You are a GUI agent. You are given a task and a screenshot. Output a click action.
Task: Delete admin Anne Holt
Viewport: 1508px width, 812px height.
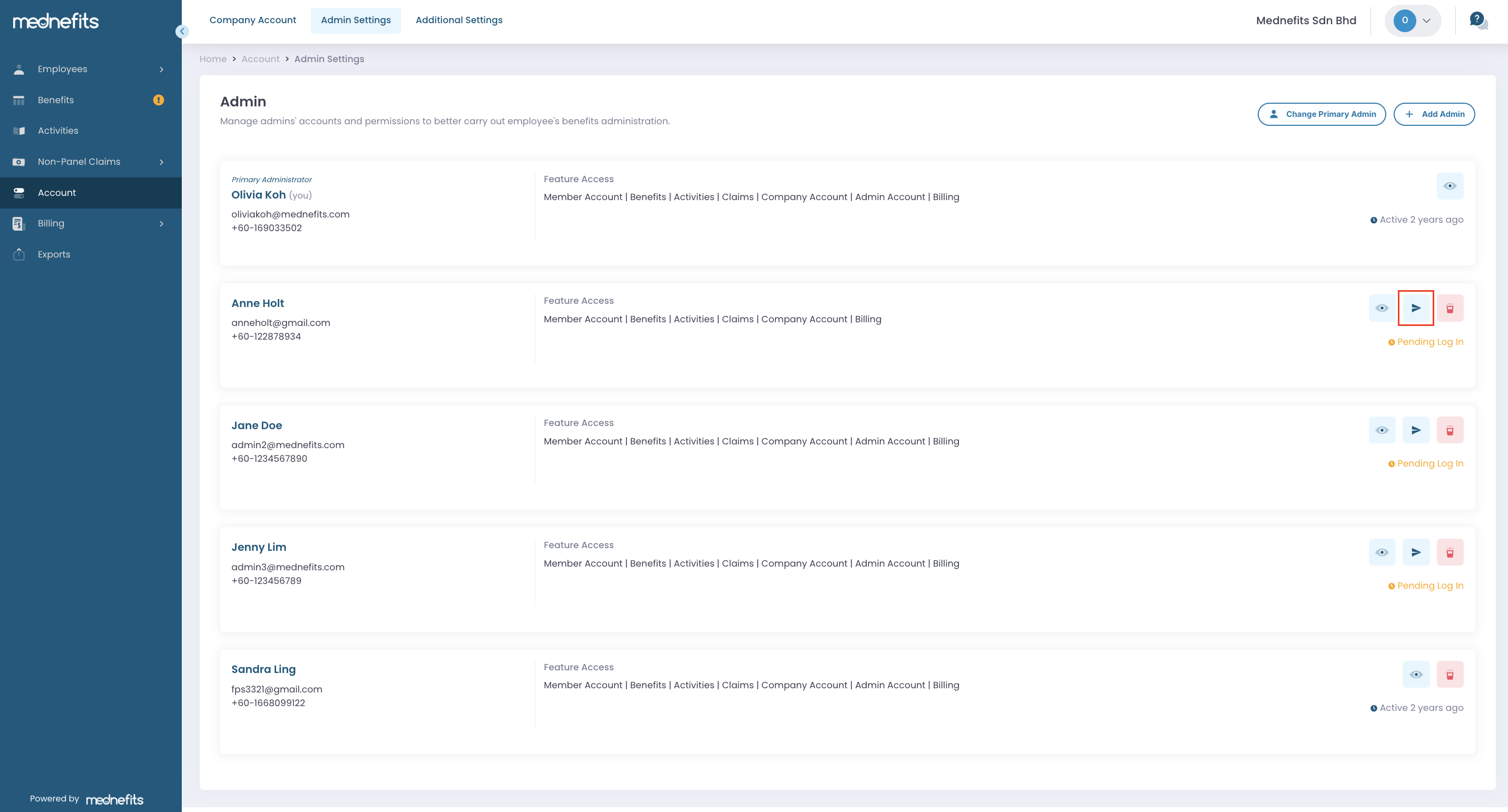click(x=1450, y=308)
